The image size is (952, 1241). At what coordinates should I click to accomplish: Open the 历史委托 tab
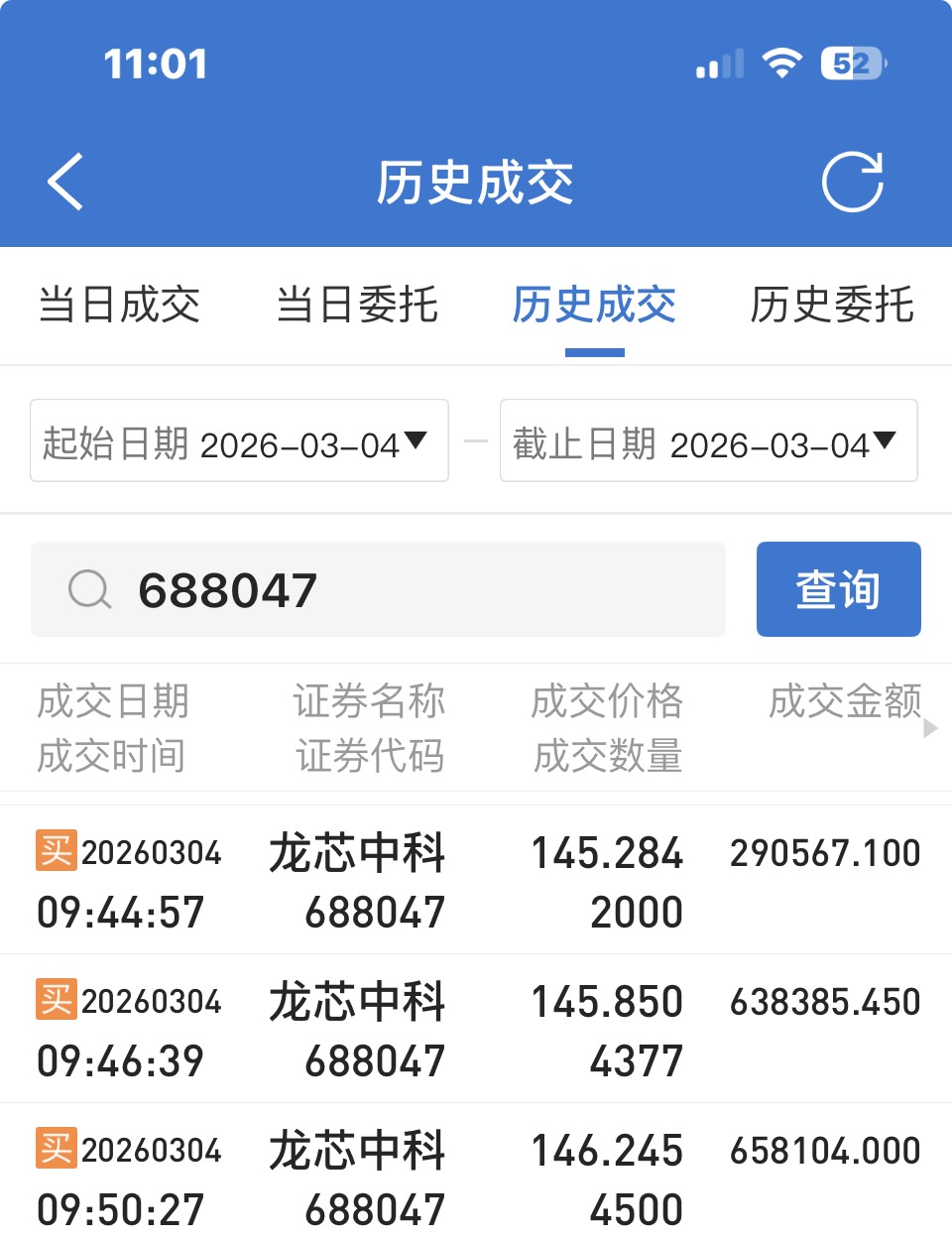pyautogui.click(x=833, y=305)
